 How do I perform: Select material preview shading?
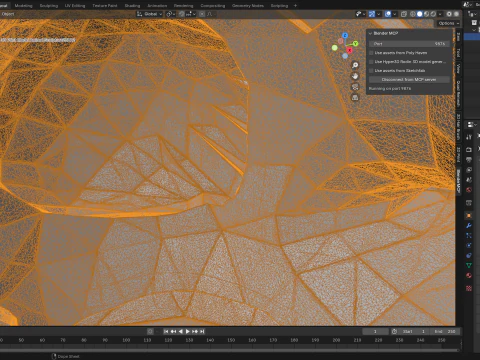click(x=426, y=14)
